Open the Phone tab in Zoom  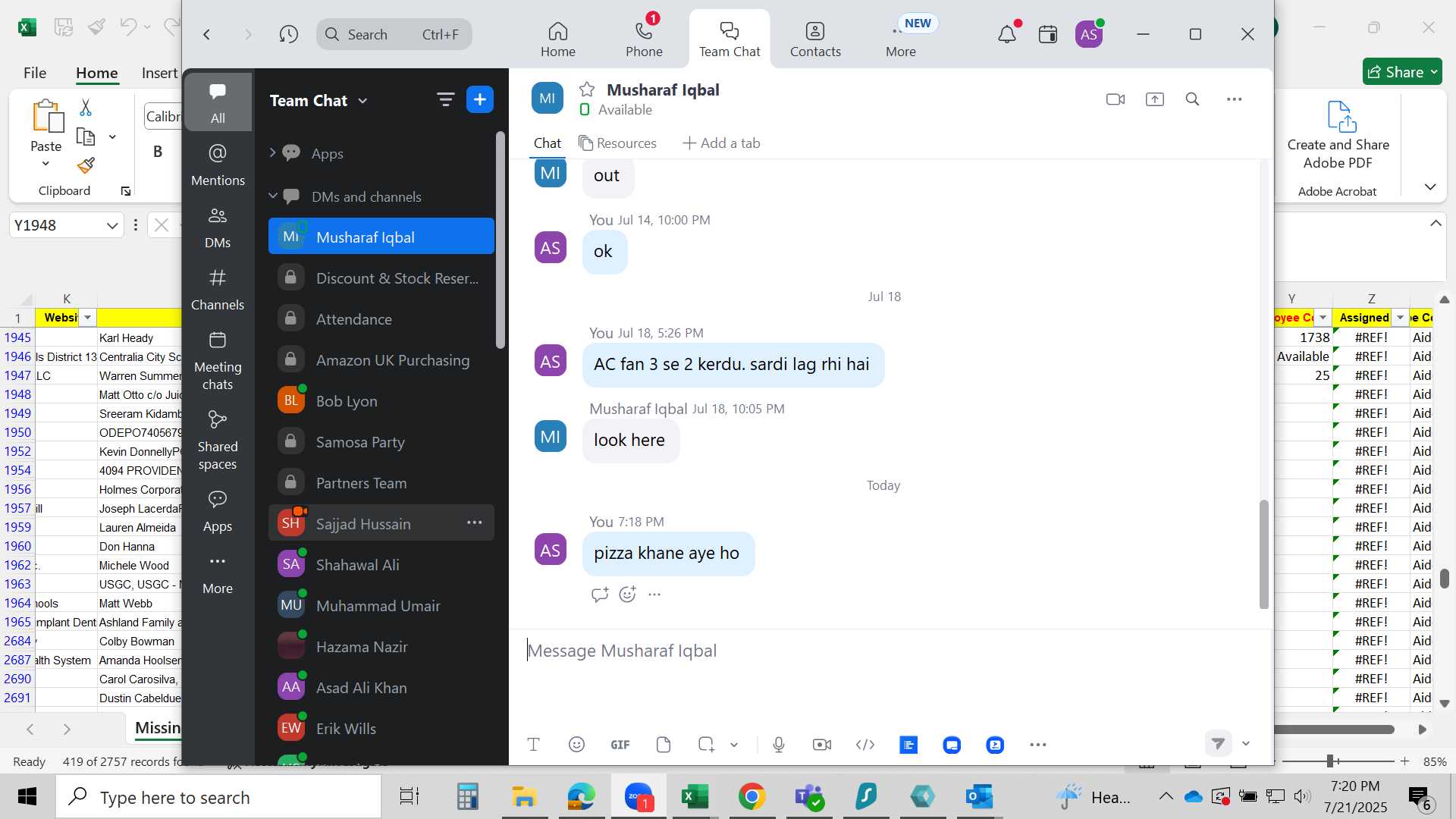[644, 39]
